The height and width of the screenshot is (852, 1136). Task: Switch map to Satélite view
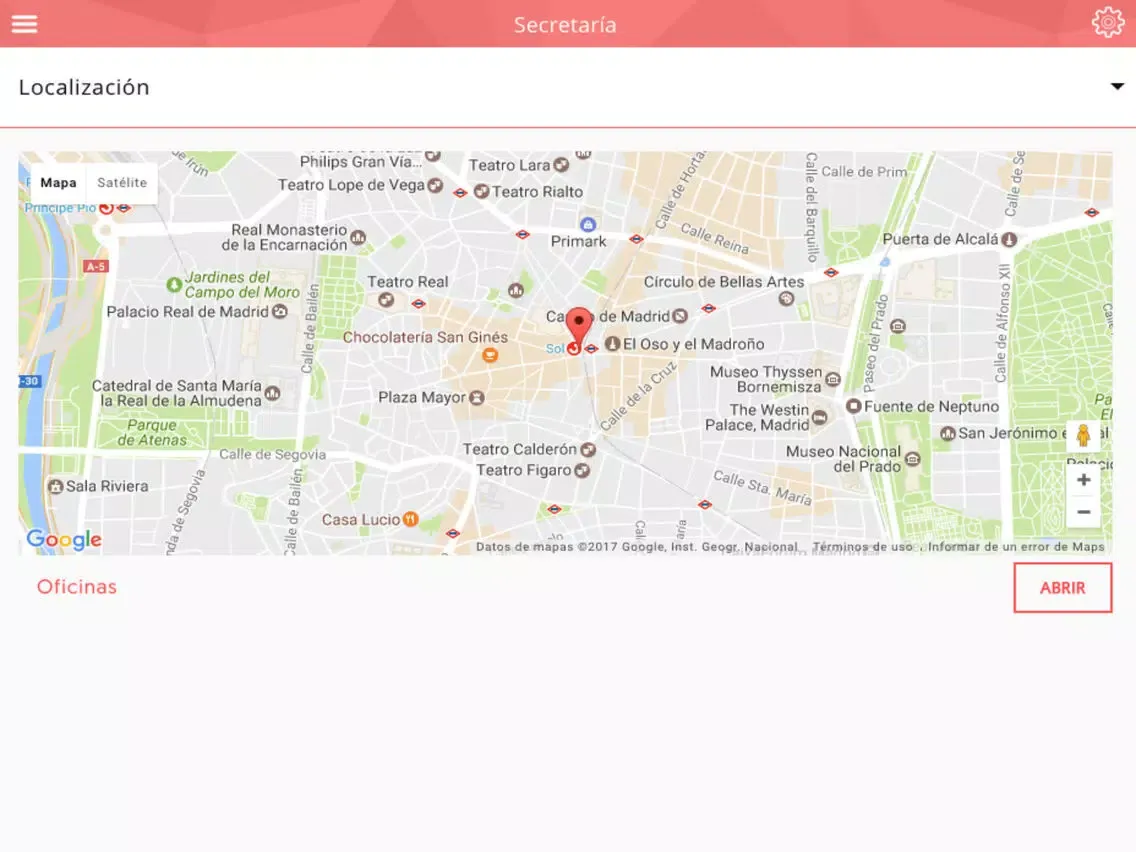tap(122, 183)
